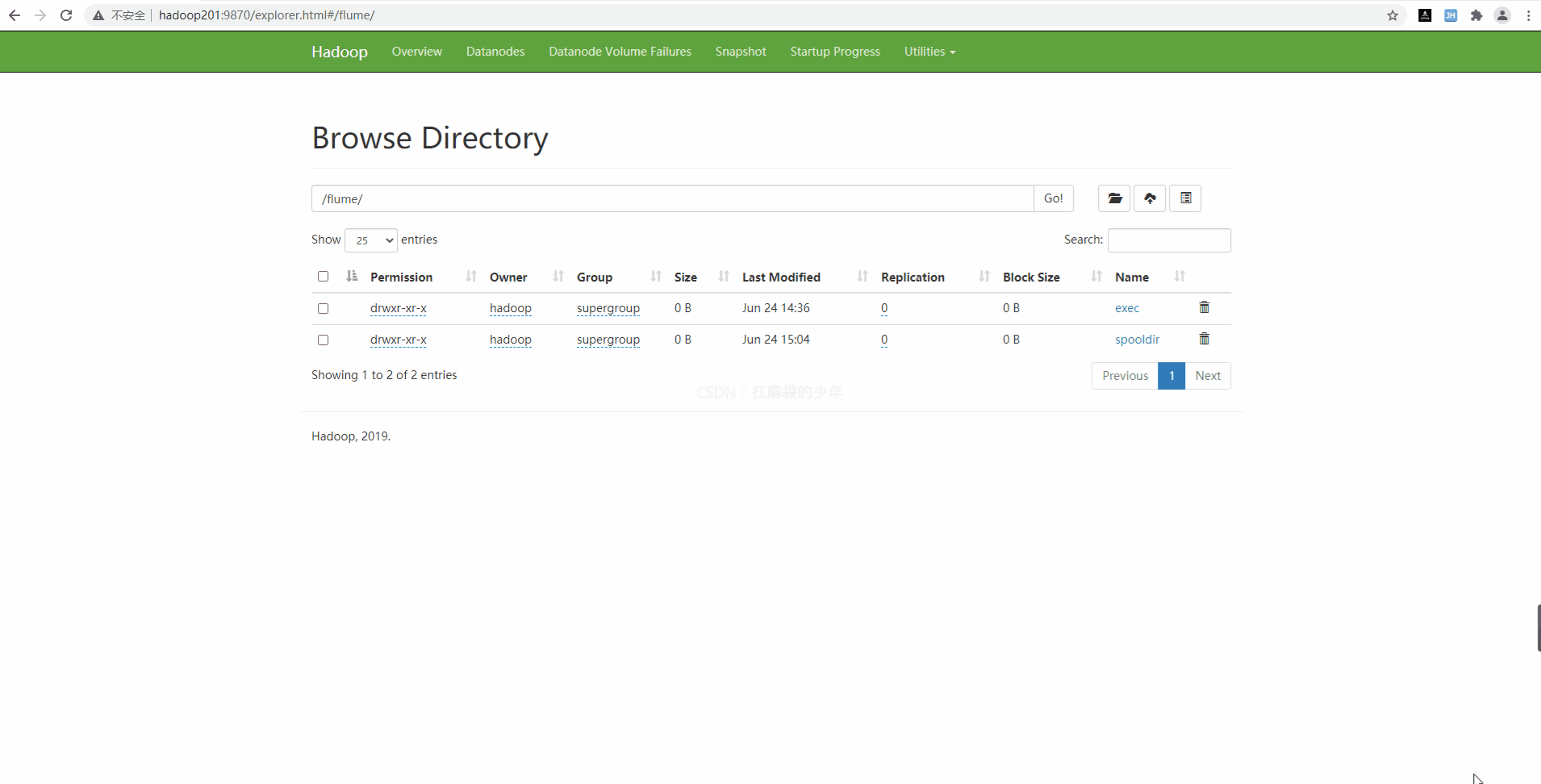Bookmark this page with the star icon
This screenshot has height=784, width=1541.
tap(1393, 15)
